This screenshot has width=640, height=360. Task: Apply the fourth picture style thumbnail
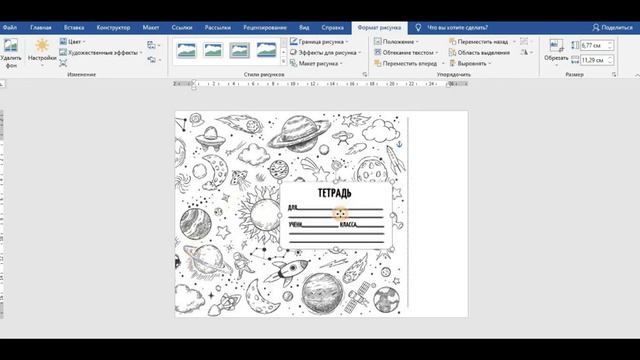click(266, 50)
